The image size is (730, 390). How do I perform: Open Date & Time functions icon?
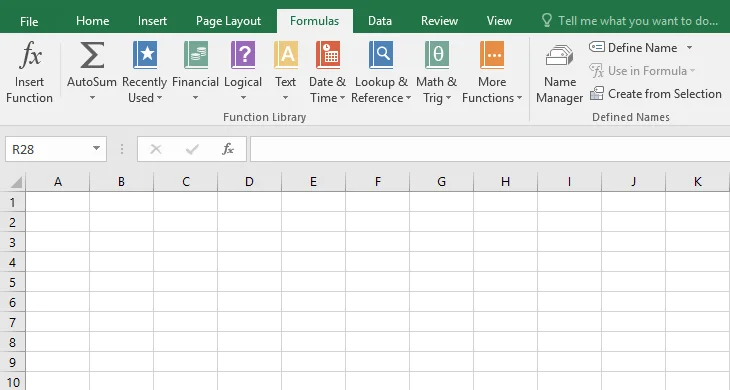click(328, 55)
